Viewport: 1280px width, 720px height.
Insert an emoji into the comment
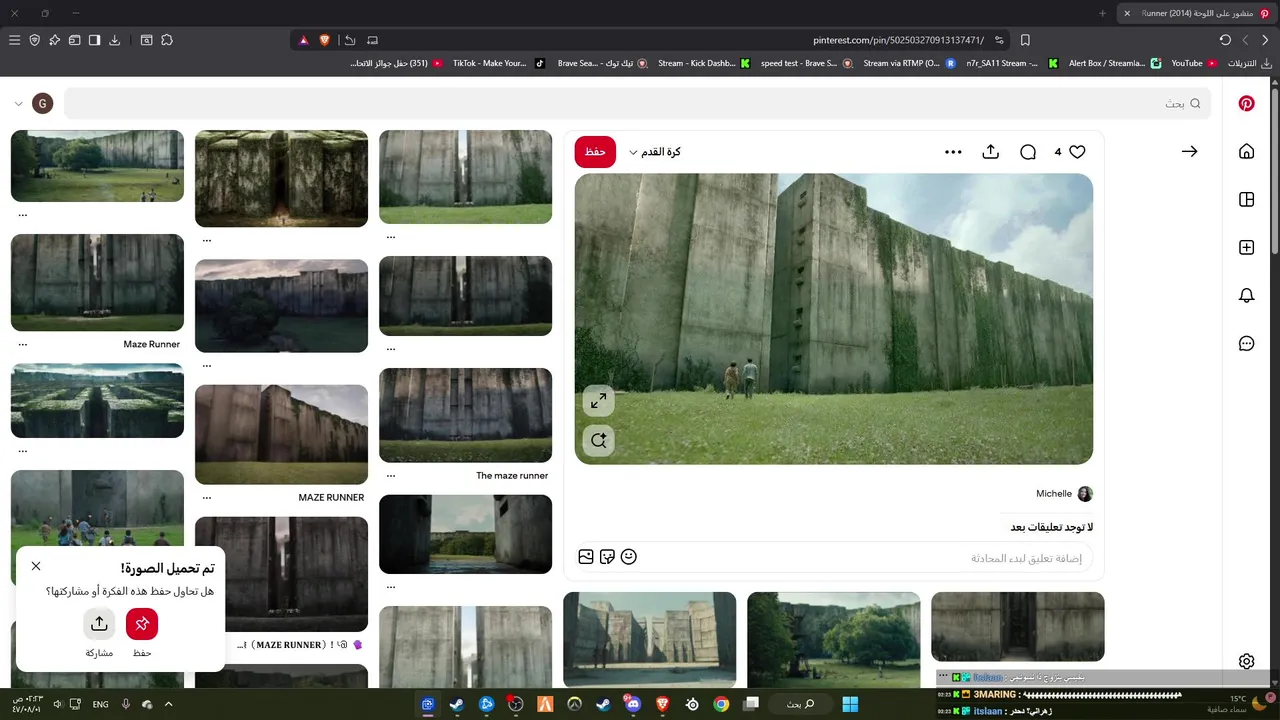(x=629, y=557)
